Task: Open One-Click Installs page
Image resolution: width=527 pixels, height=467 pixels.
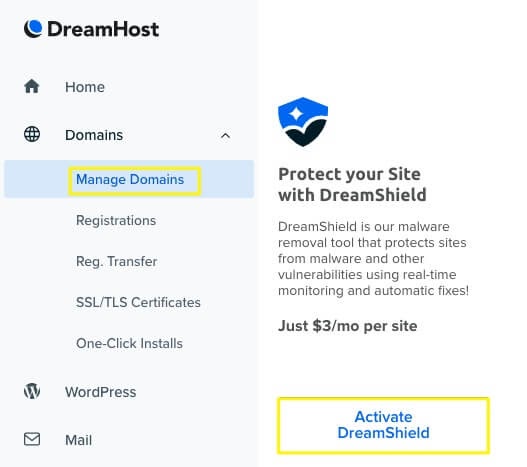Action: [129, 343]
